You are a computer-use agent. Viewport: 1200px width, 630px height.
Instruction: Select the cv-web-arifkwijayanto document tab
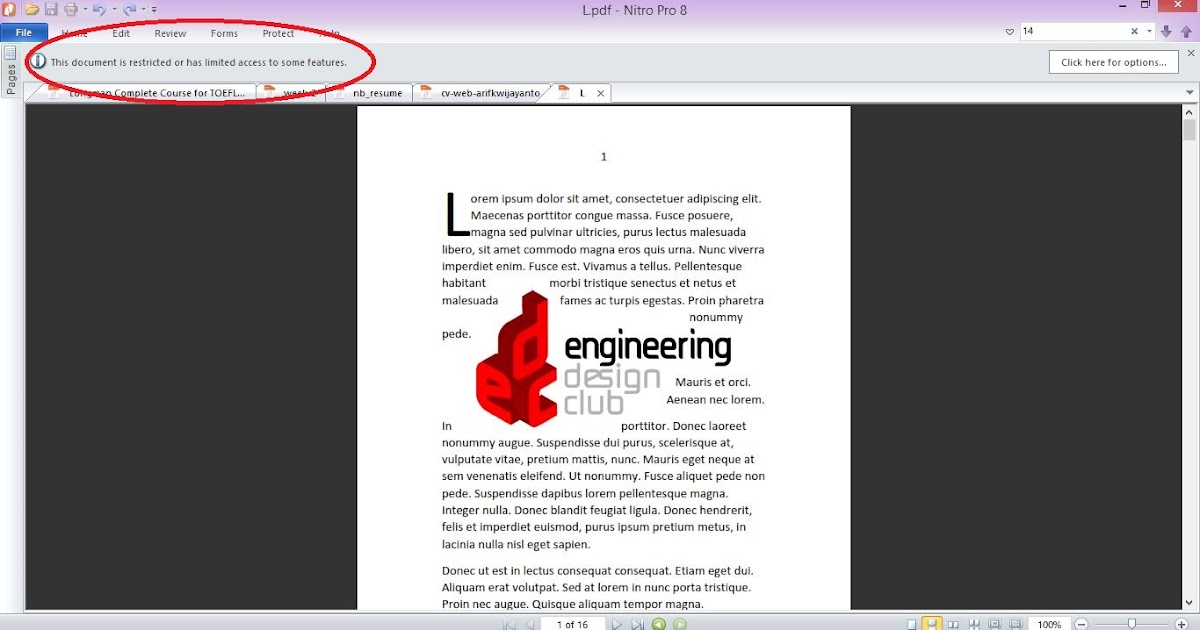click(481, 93)
